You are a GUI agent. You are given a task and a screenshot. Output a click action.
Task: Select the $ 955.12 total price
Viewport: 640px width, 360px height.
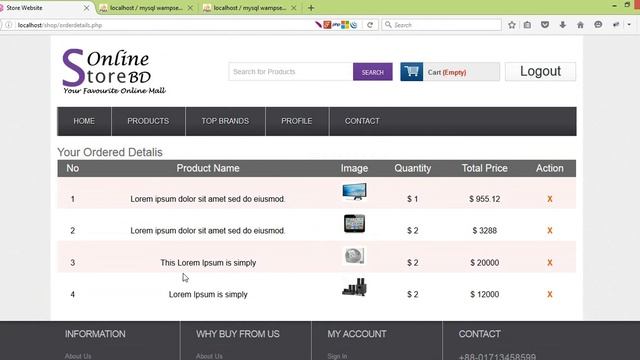[484, 199]
